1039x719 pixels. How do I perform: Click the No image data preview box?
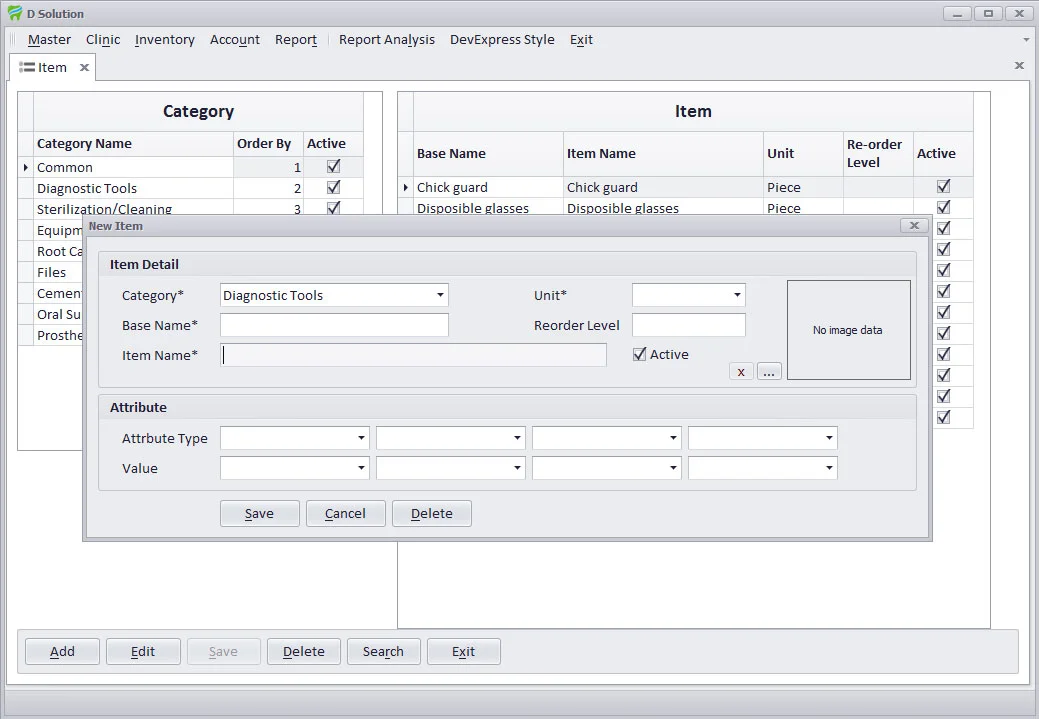point(848,330)
